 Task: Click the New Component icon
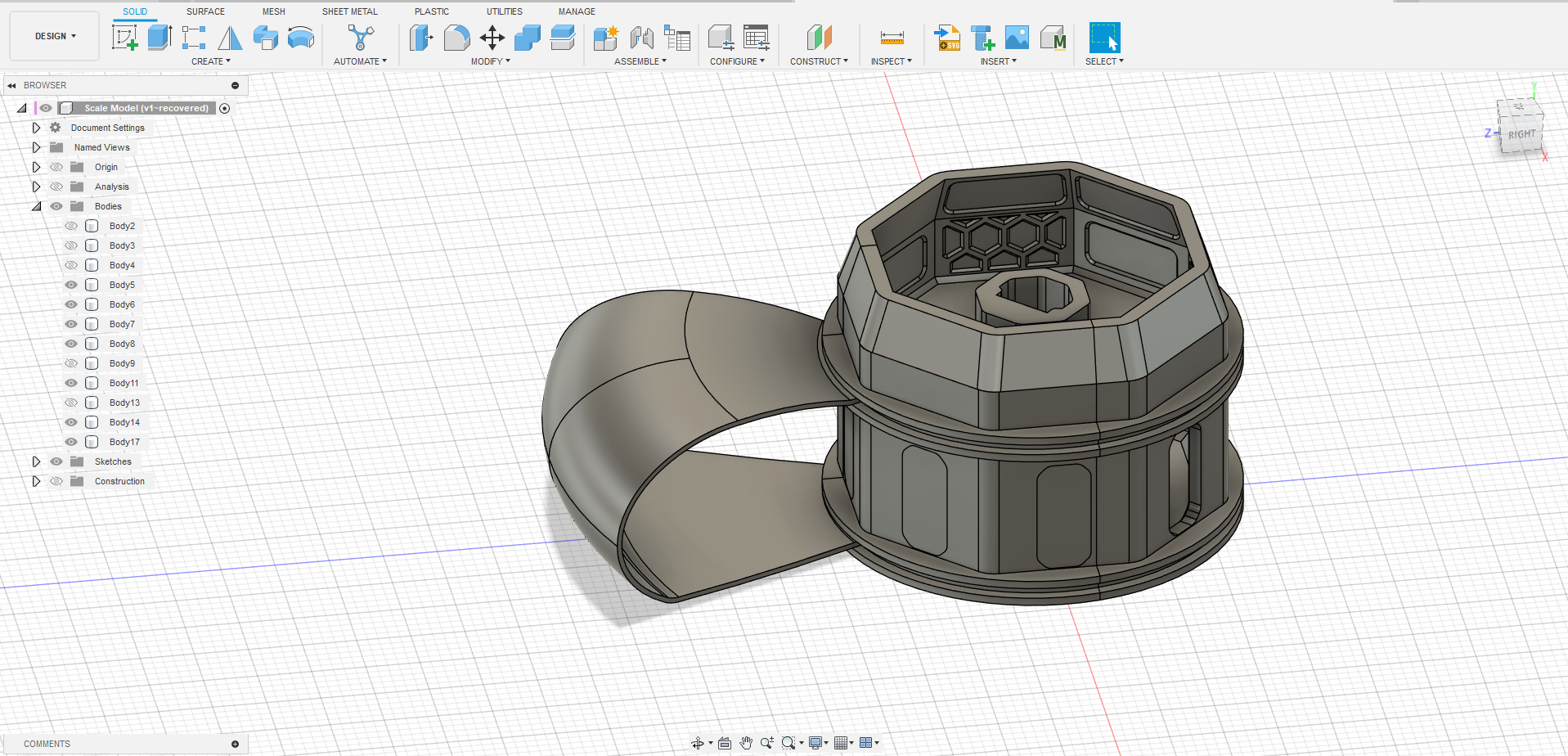[x=606, y=38]
